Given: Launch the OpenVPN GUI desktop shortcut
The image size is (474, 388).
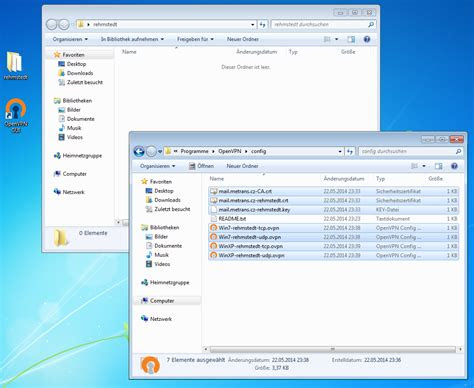Looking at the screenshot, I should pos(16,115).
